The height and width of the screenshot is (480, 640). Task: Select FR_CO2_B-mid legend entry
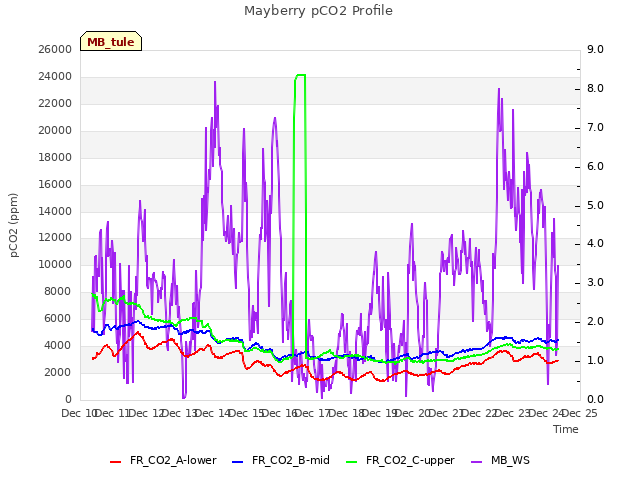(x=281, y=460)
